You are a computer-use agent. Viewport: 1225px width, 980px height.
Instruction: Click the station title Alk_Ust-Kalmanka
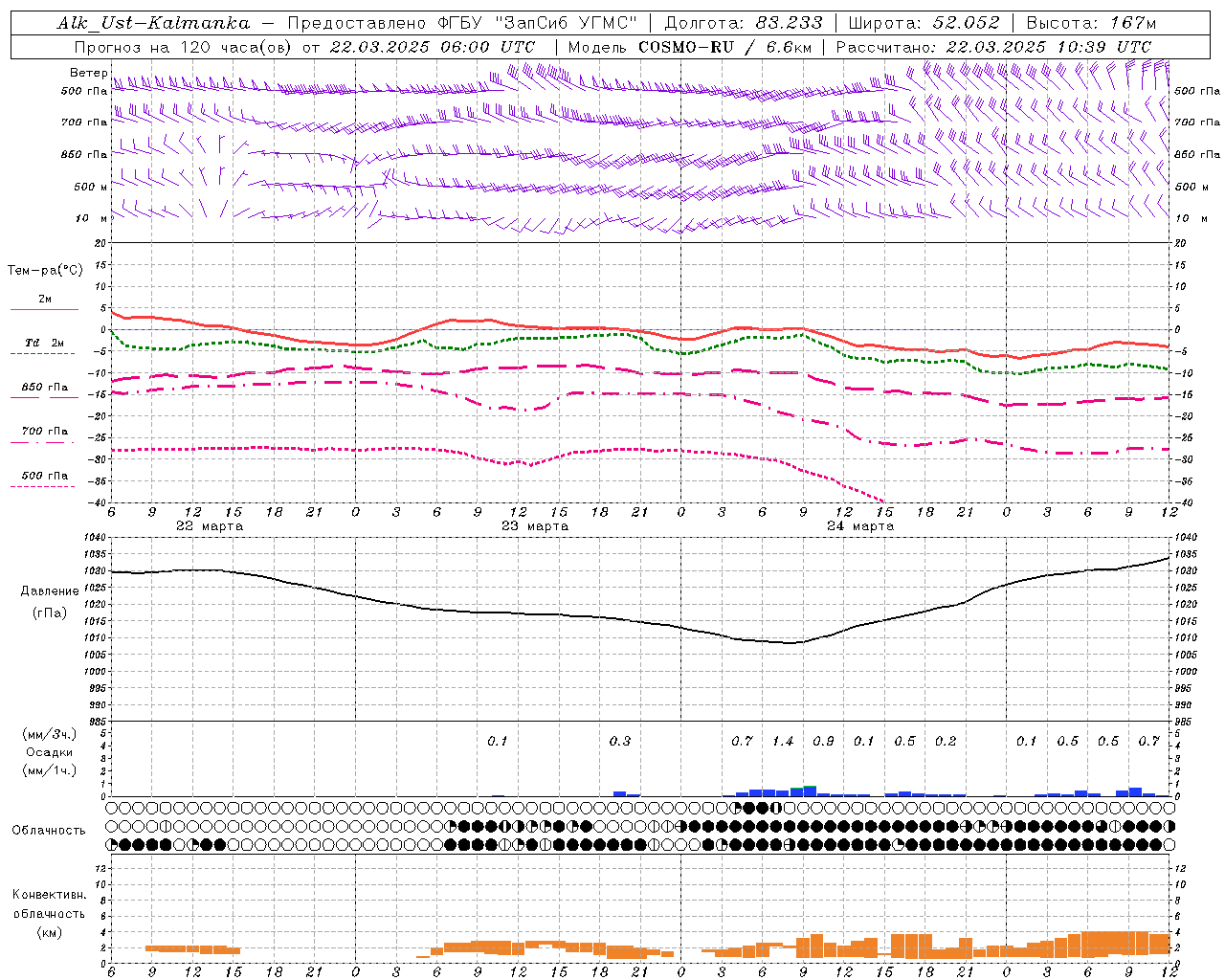tap(153, 23)
